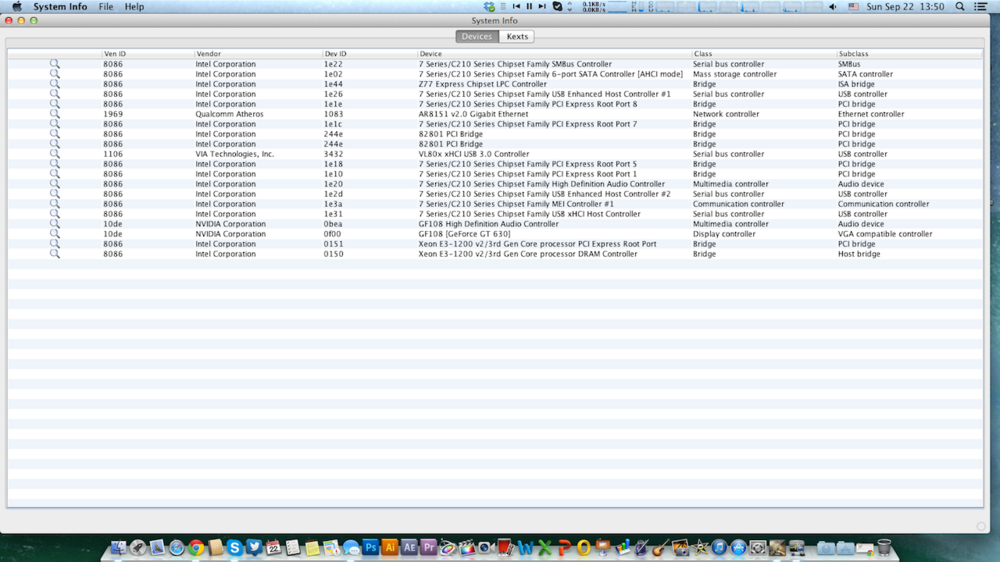Open the File menu

[x=106, y=7]
